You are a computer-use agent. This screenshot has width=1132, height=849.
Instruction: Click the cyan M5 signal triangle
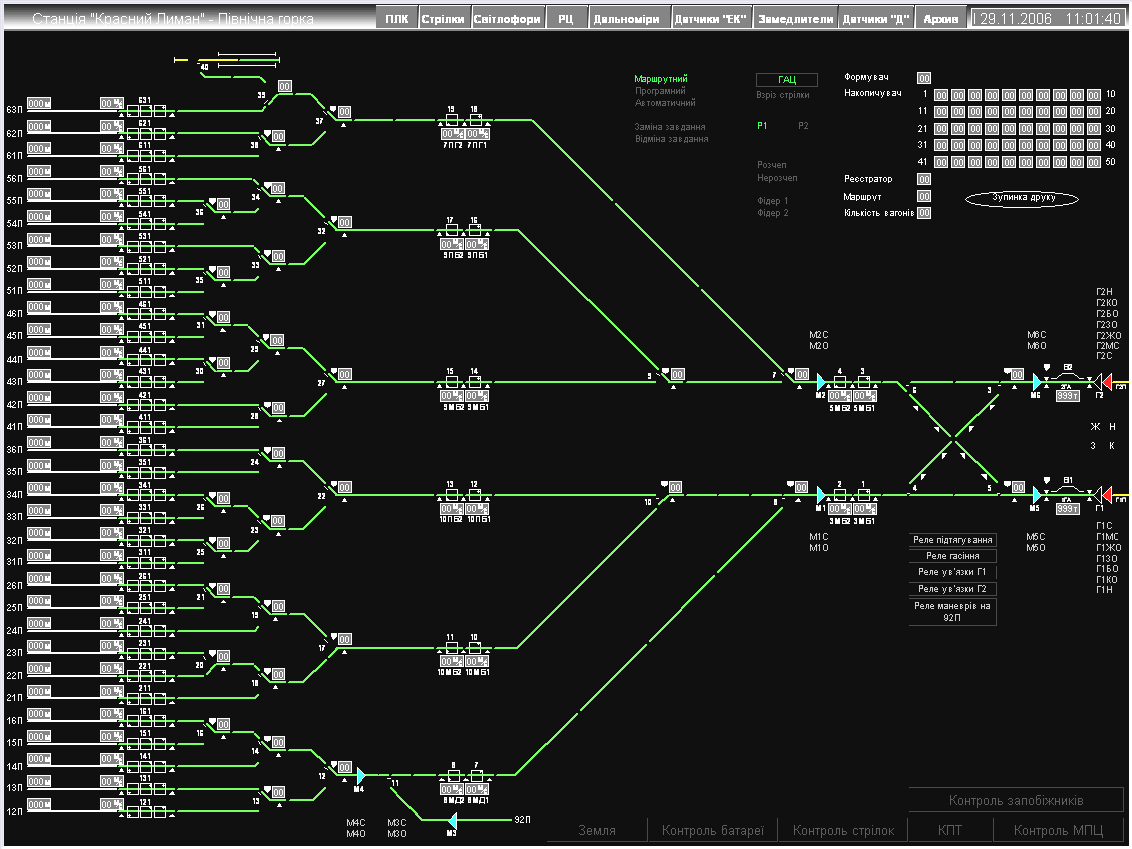pyautogui.click(x=1037, y=495)
